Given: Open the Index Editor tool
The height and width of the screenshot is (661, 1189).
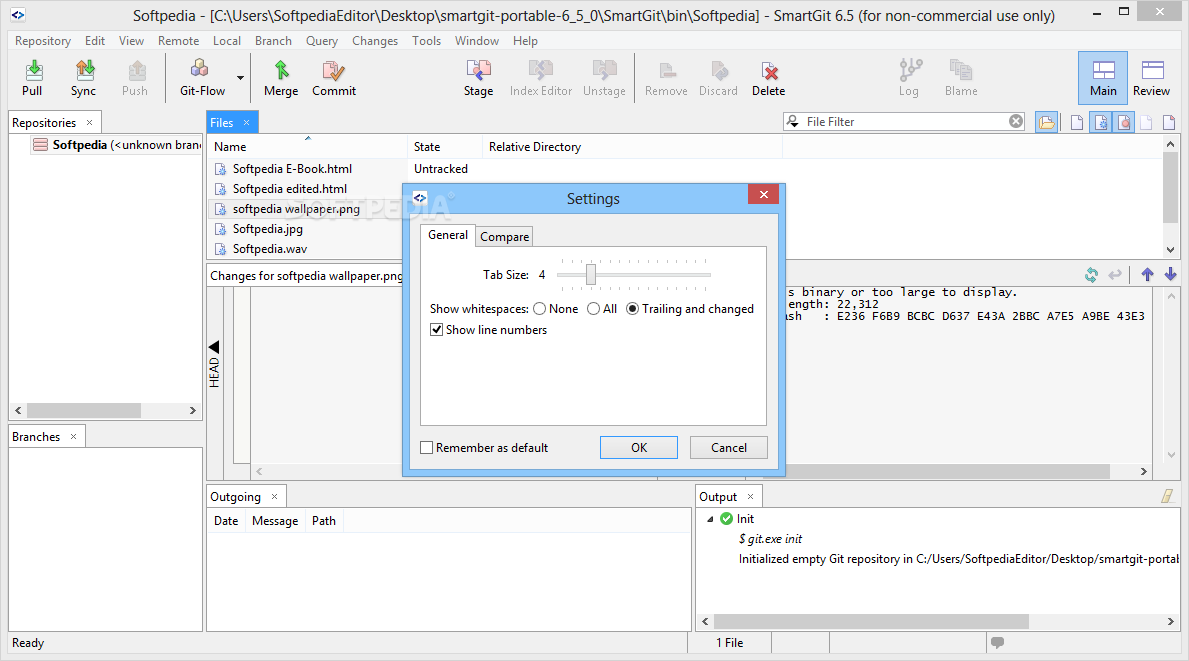Looking at the screenshot, I should [541, 79].
